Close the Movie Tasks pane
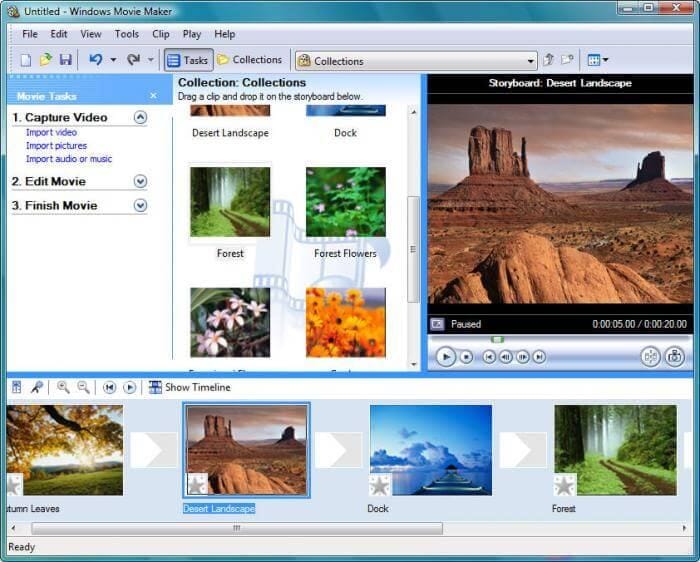The width and height of the screenshot is (700, 562). click(x=153, y=96)
